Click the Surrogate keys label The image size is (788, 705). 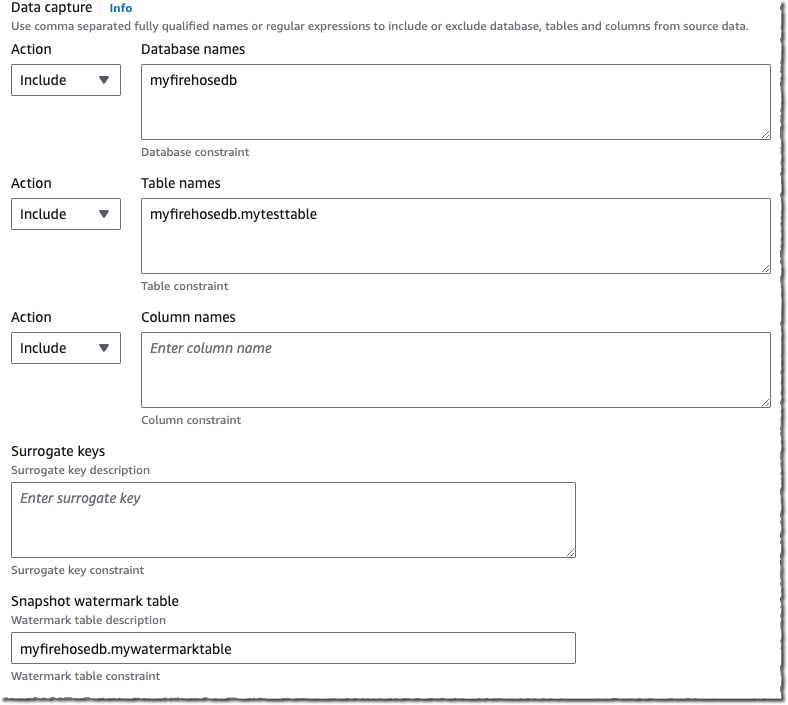[x=58, y=451]
